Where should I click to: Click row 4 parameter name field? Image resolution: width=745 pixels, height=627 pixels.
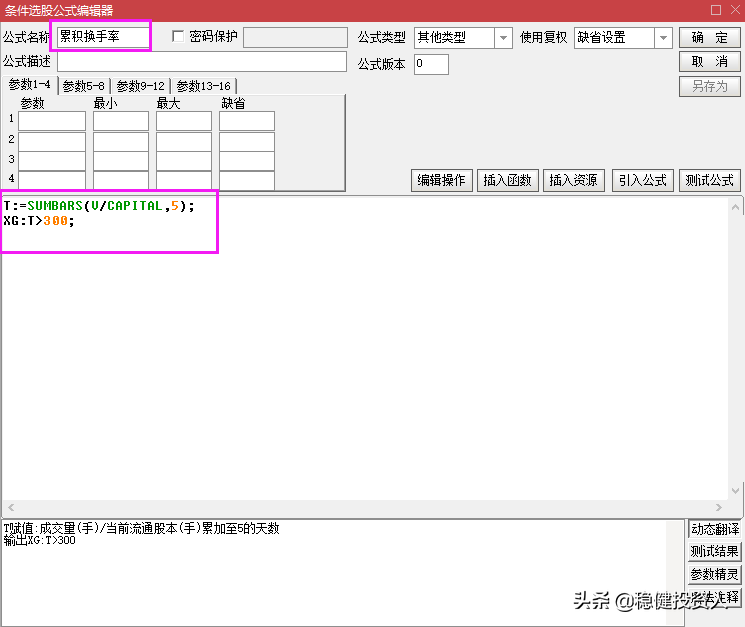point(52,181)
